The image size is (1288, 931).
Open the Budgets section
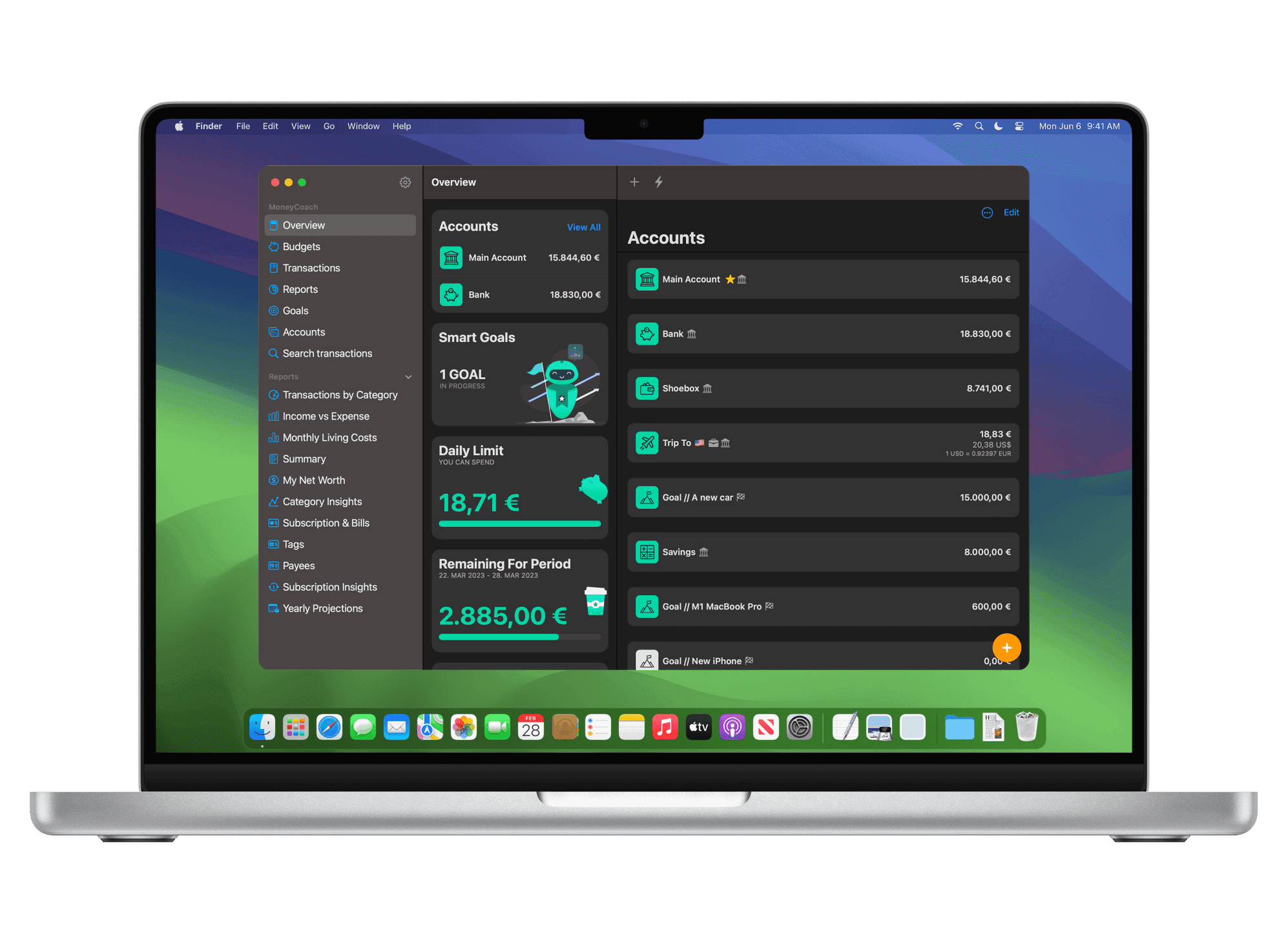301,247
